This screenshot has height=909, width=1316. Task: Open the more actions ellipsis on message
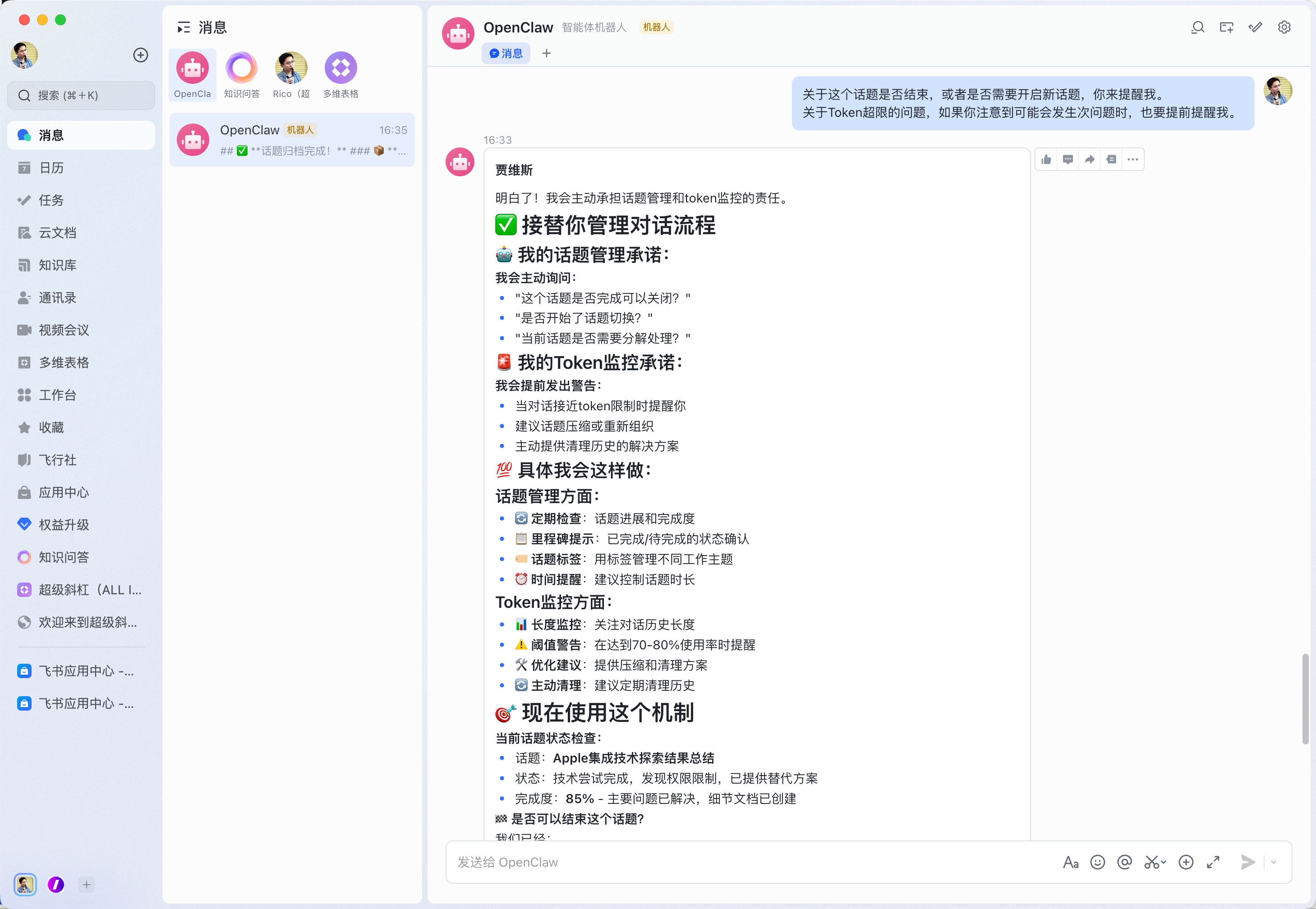point(1132,160)
